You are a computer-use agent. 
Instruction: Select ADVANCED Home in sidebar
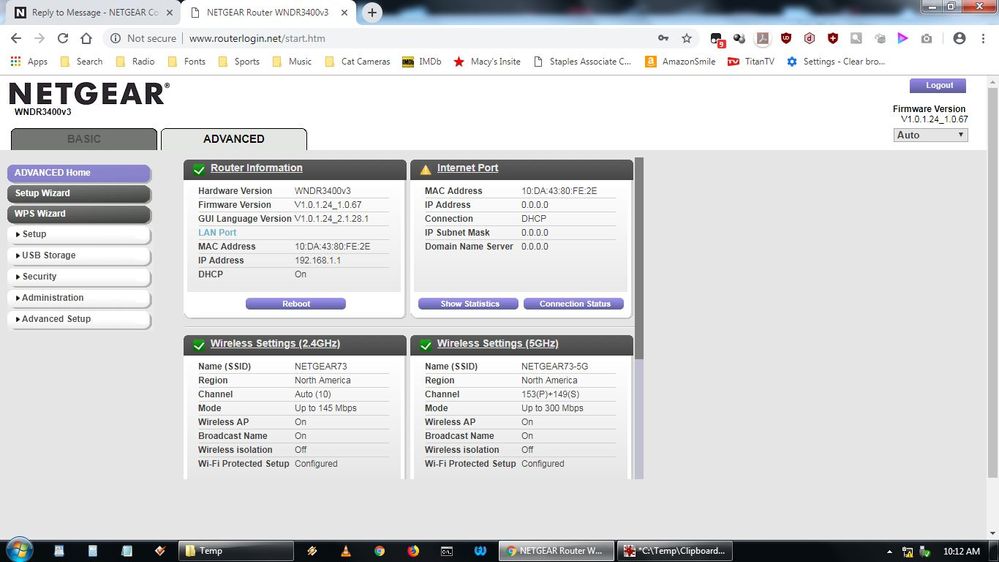coord(78,173)
